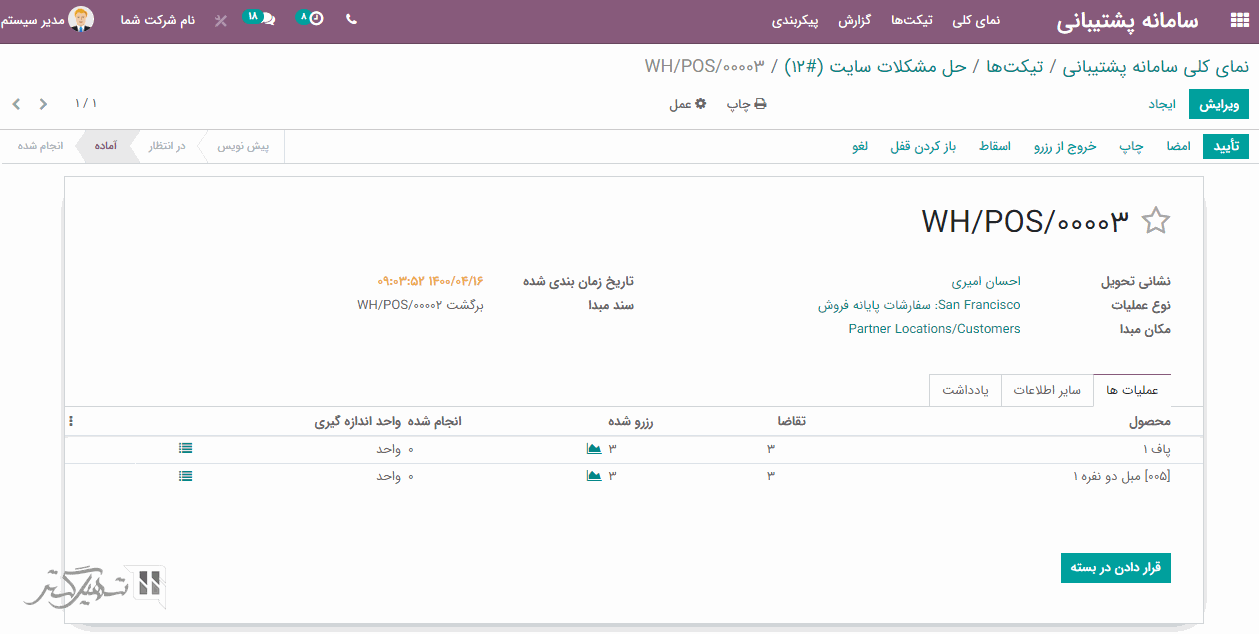Select the انجام شده status stage
The width and height of the screenshot is (1259, 634).
[x=40, y=146]
